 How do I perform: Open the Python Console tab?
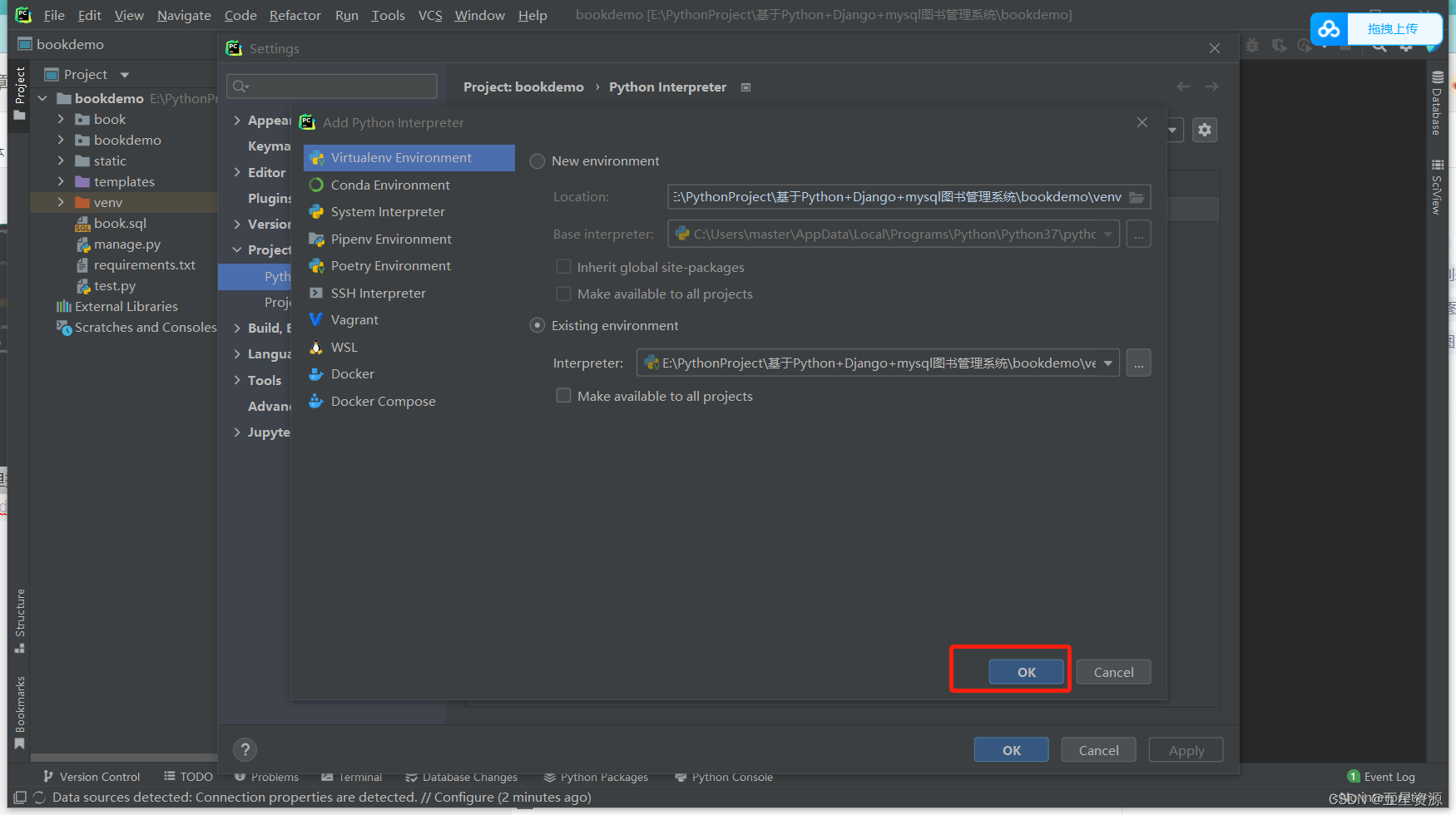[724, 777]
